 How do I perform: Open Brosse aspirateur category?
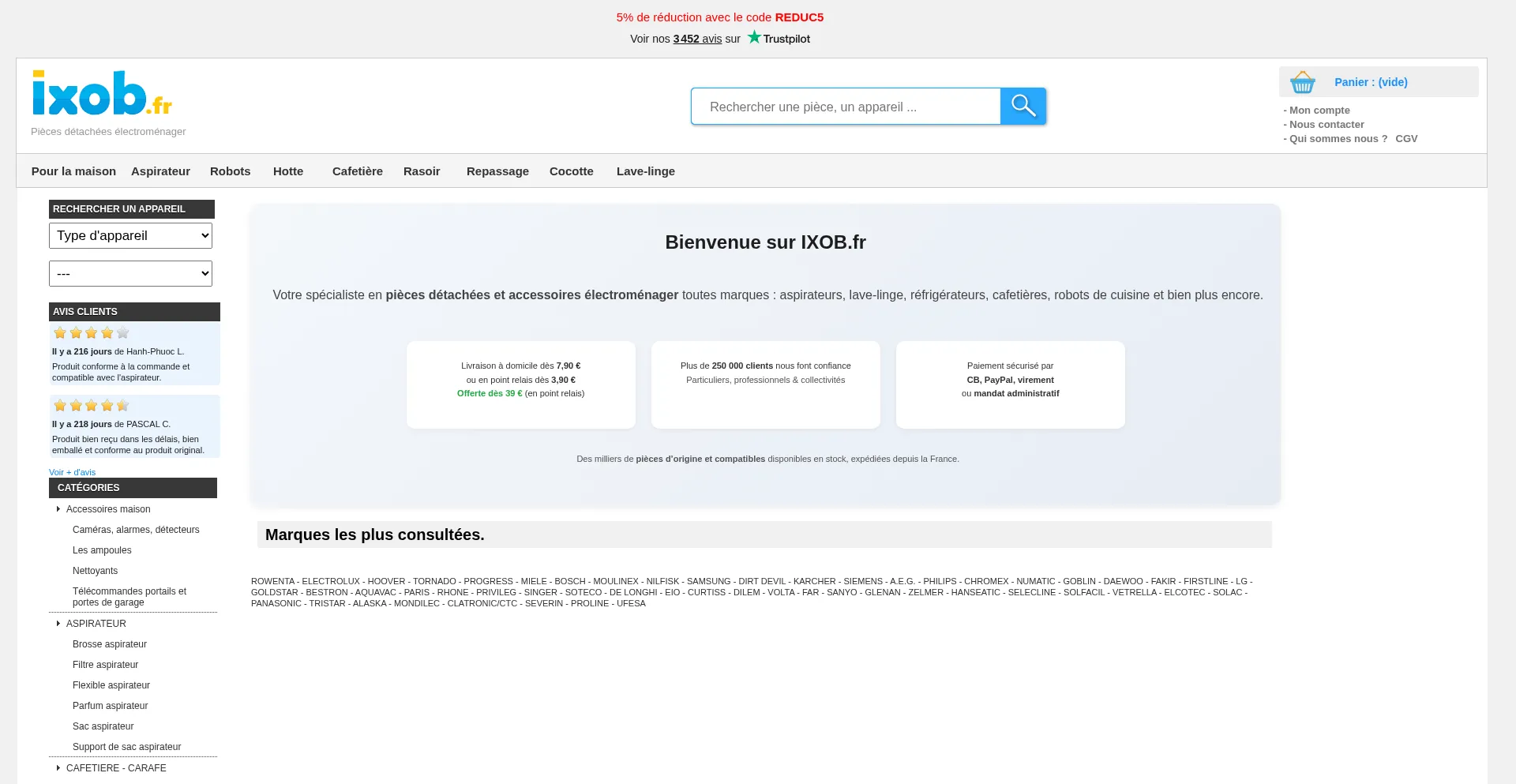(x=110, y=644)
